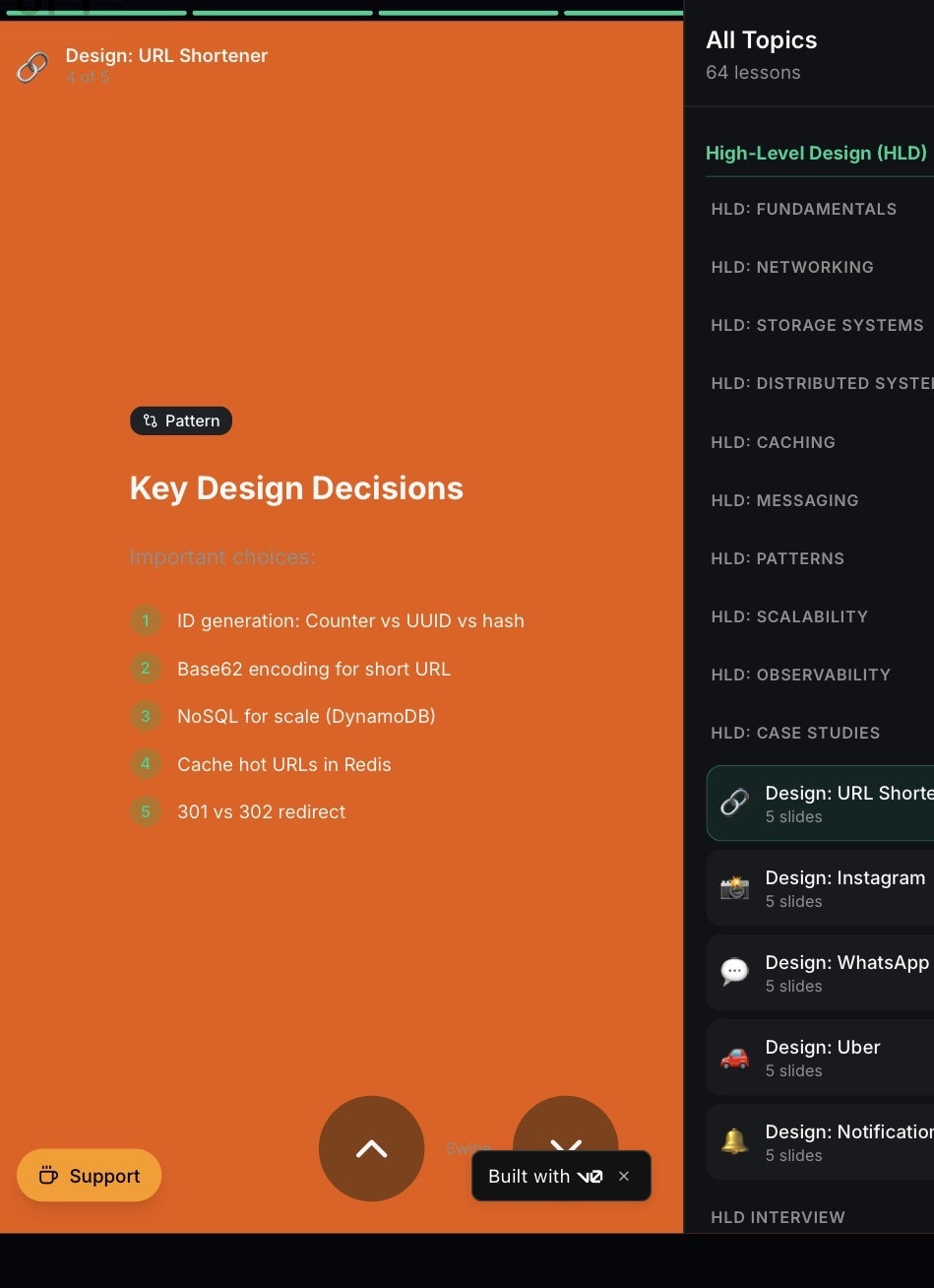Select the Uber car icon
Viewport: 934px width, 1288px height.
tap(733, 1057)
